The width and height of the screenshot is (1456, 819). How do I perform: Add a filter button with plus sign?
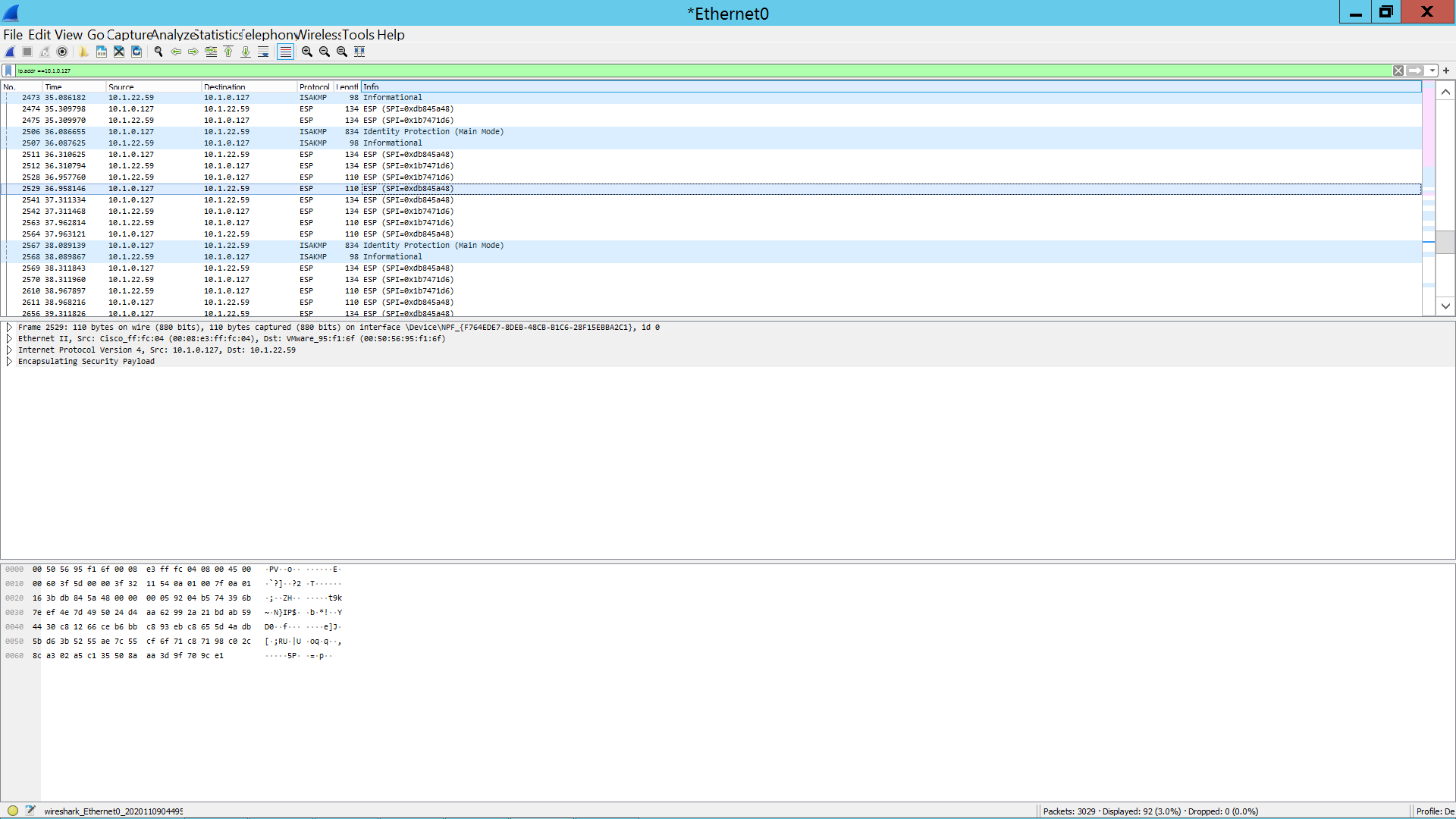(1446, 71)
